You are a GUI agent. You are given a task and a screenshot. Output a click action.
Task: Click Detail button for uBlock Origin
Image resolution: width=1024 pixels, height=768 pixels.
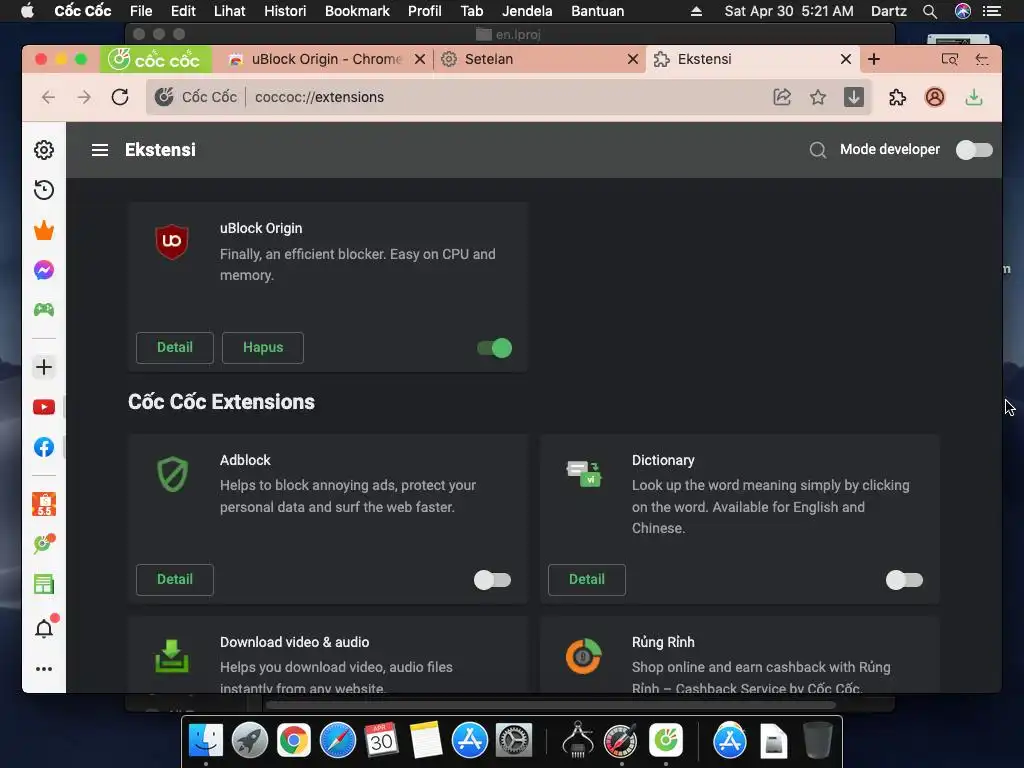click(174, 347)
